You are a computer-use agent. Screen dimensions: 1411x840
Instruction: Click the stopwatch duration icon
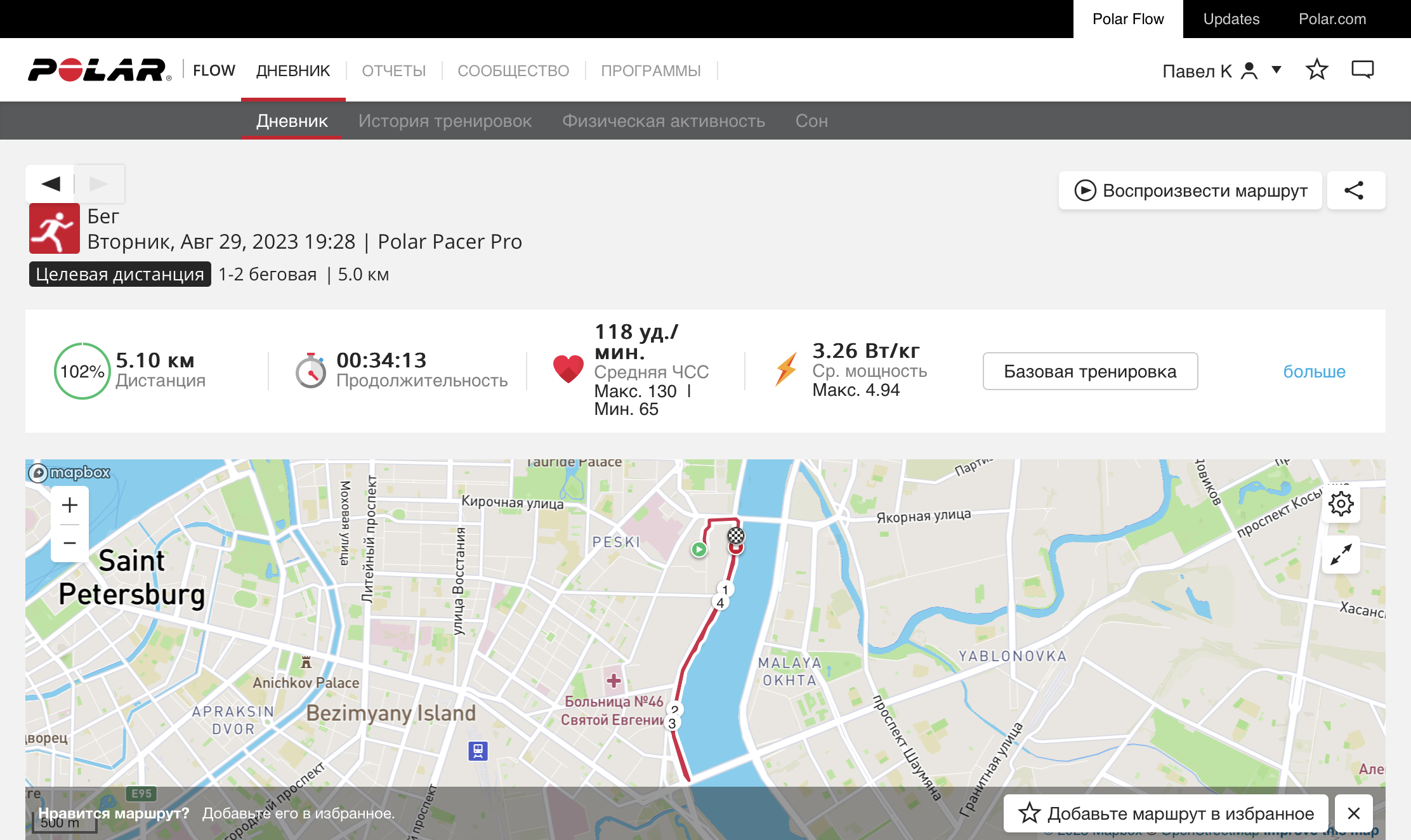(311, 371)
